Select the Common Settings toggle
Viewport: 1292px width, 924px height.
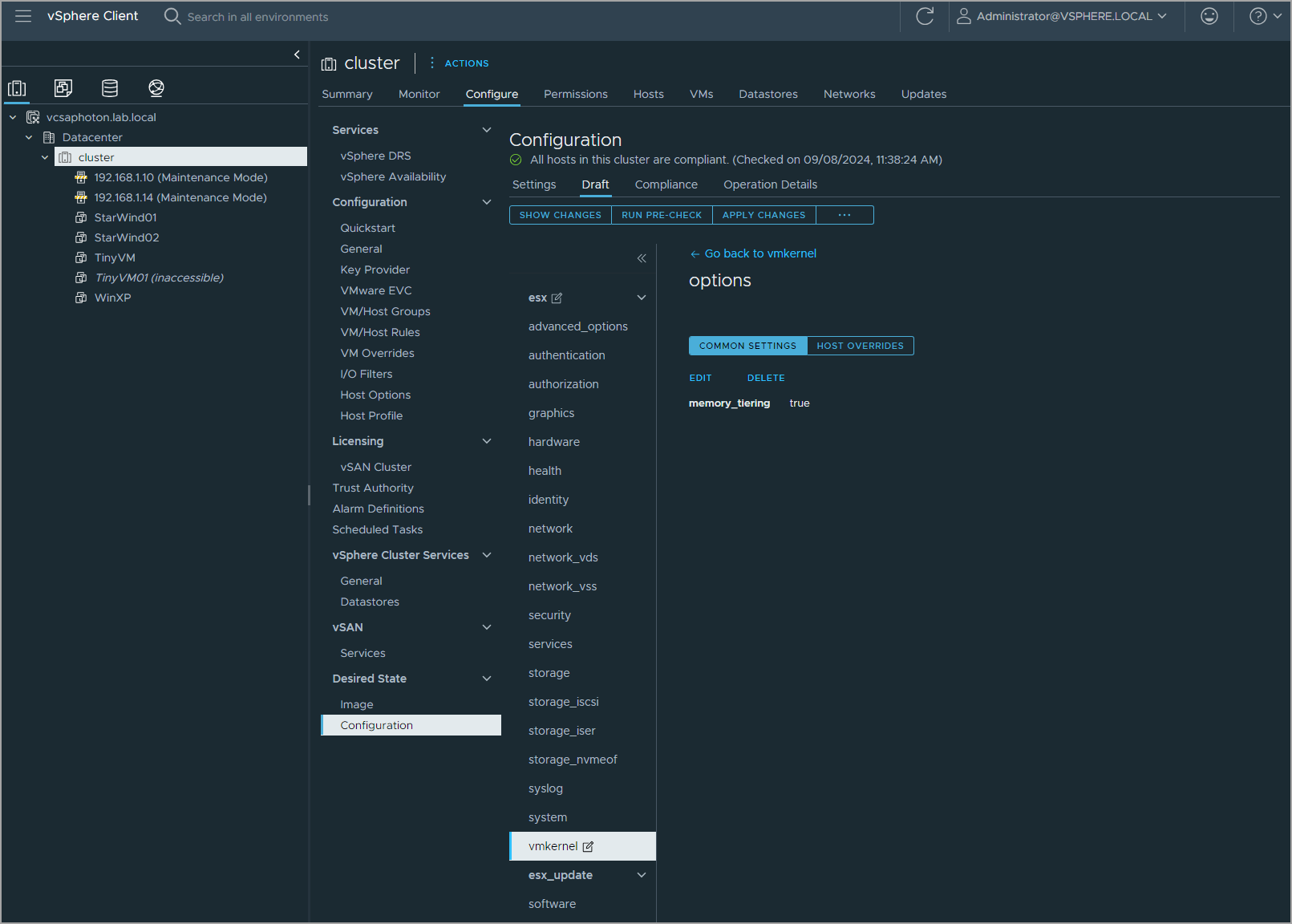748,346
